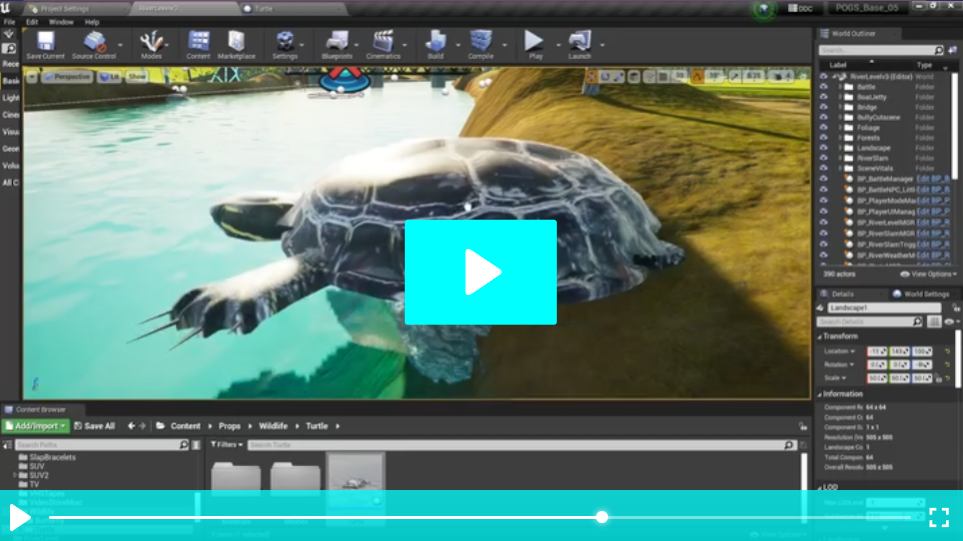Click the Unreal Engine logo icon
Viewport: 963px width, 541px height.
coord(6,7)
